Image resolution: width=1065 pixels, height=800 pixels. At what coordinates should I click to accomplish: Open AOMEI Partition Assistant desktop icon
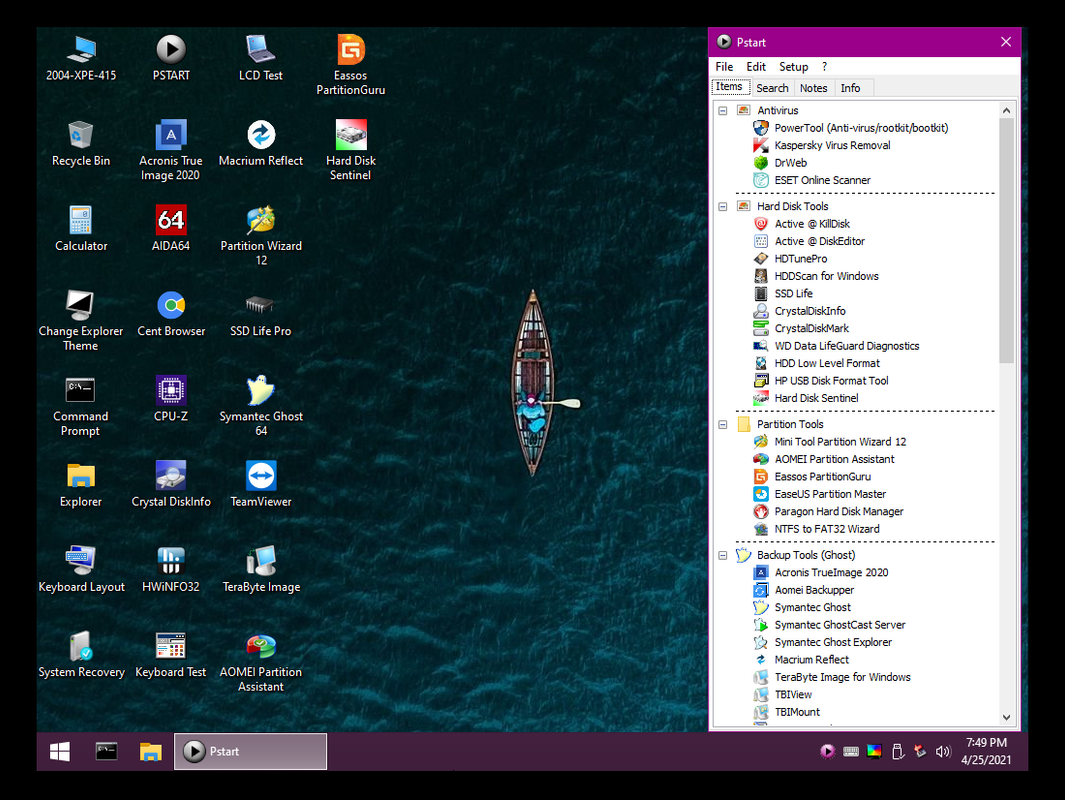point(261,661)
